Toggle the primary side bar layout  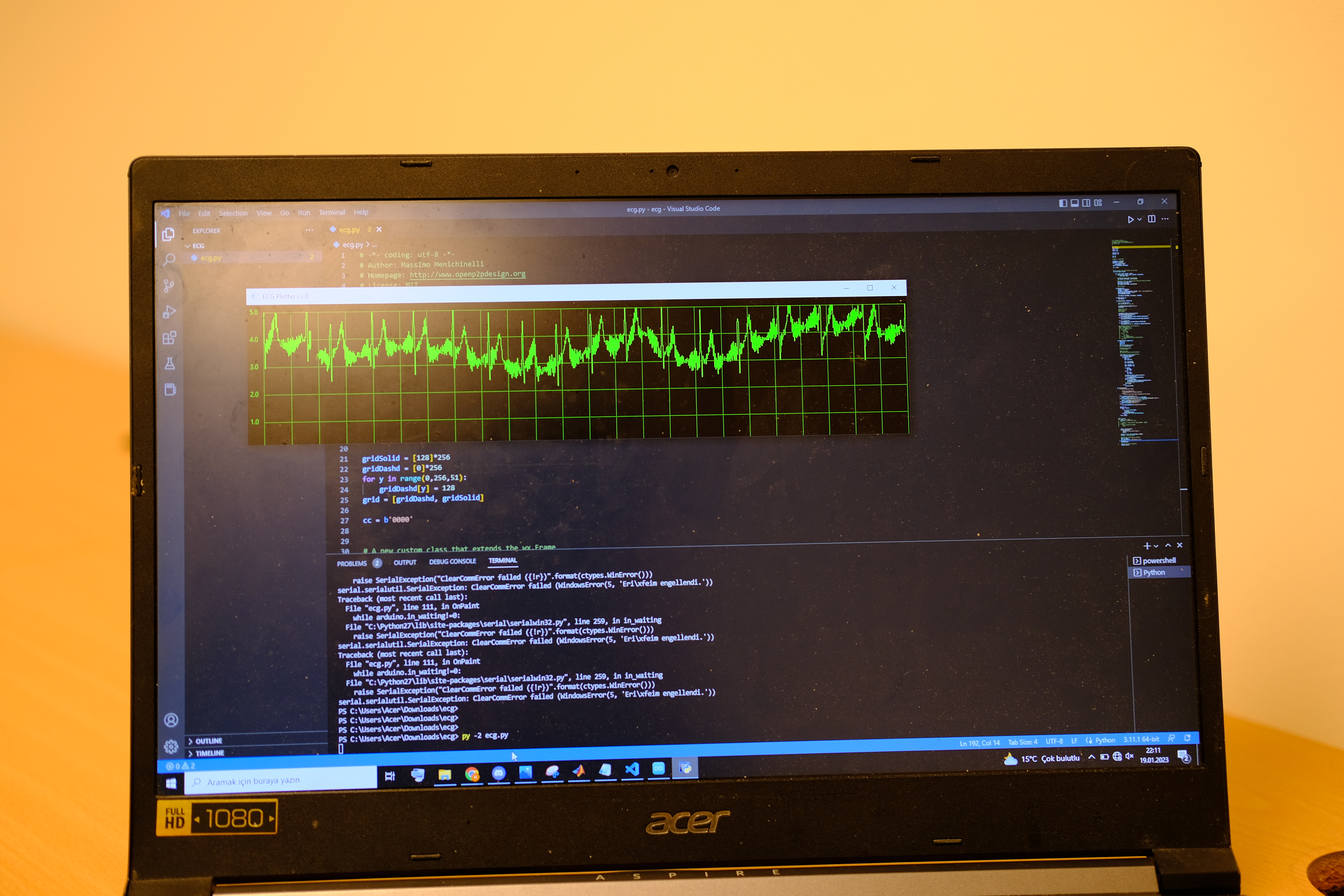tap(1063, 203)
